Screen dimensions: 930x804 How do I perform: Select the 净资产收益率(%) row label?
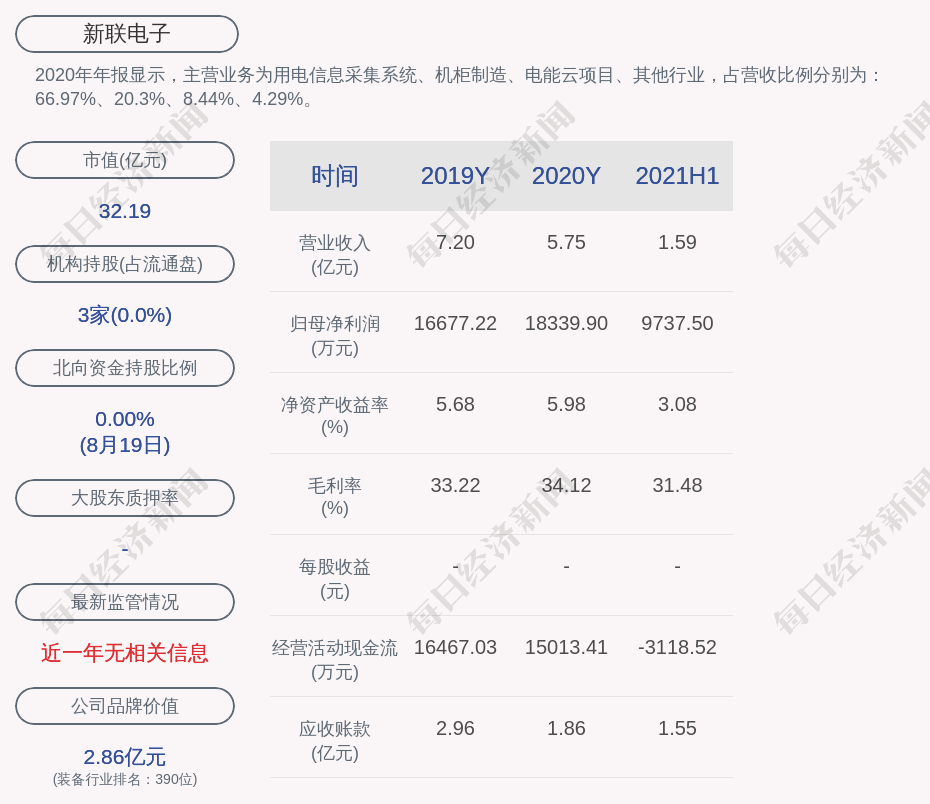tap(335, 416)
